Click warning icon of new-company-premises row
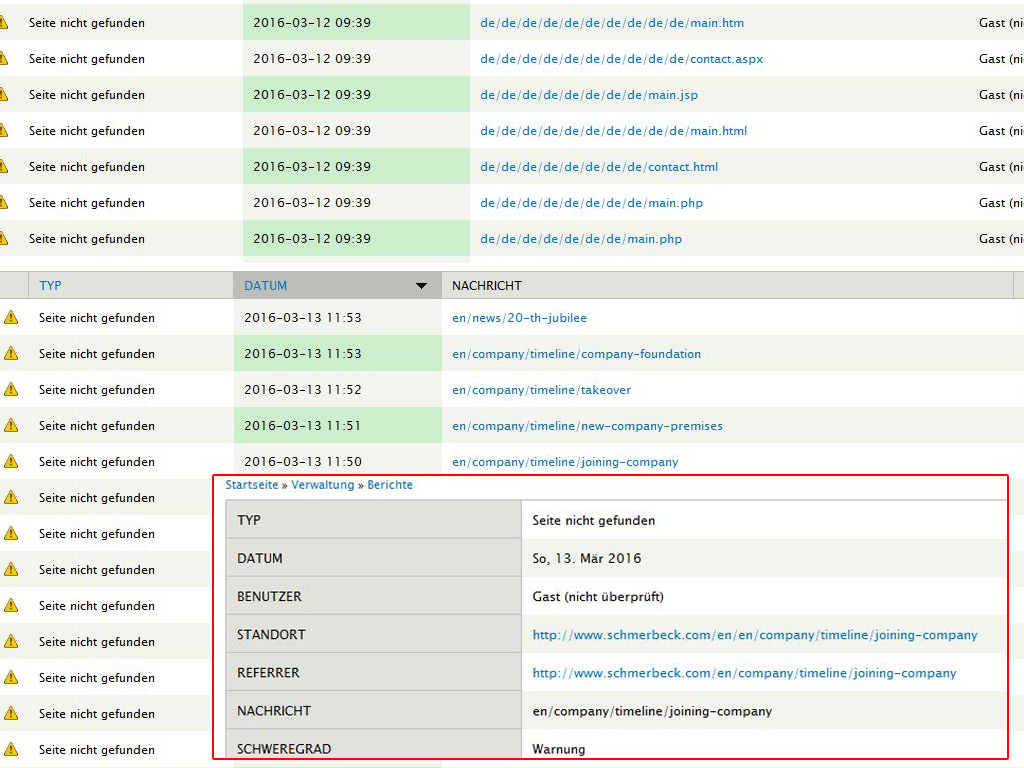1024x768 pixels. pyautogui.click(x=11, y=425)
